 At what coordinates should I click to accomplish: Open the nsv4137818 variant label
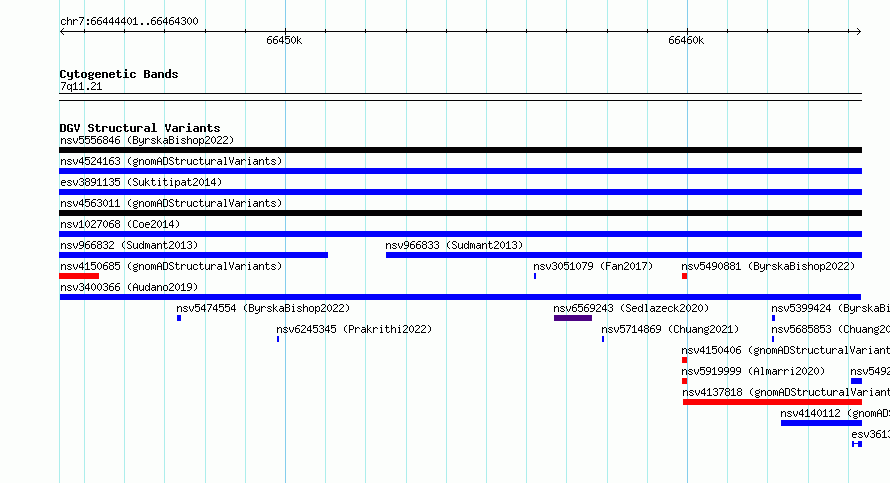786,392
